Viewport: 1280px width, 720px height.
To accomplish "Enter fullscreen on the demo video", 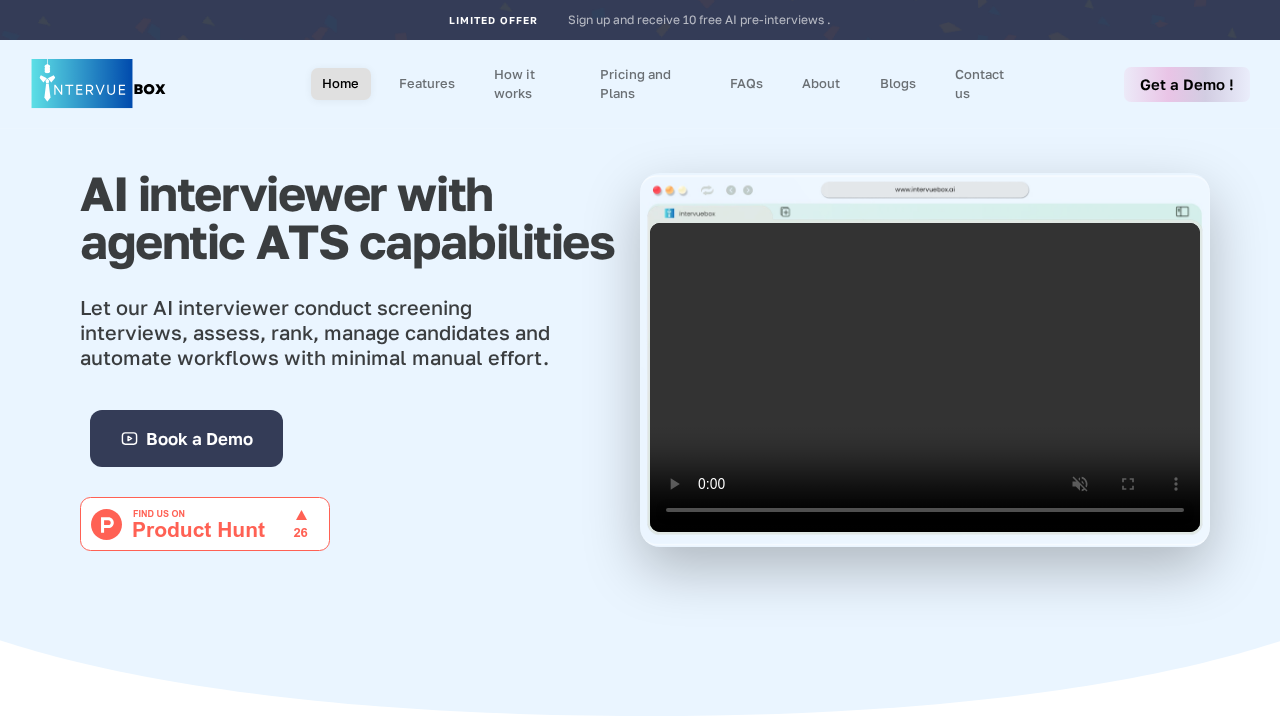I will click(x=1128, y=484).
